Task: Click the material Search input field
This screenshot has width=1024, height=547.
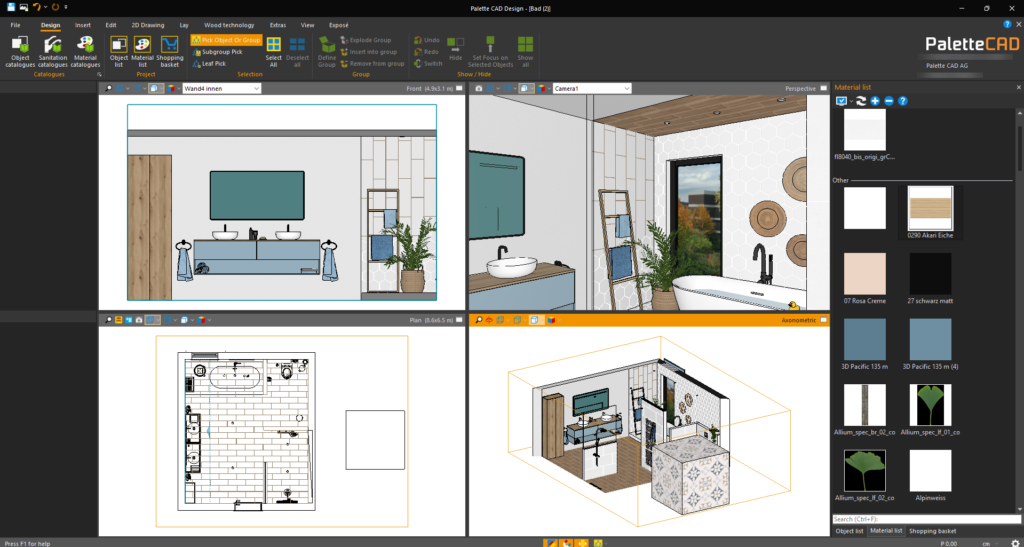Action: click(925, 519)
